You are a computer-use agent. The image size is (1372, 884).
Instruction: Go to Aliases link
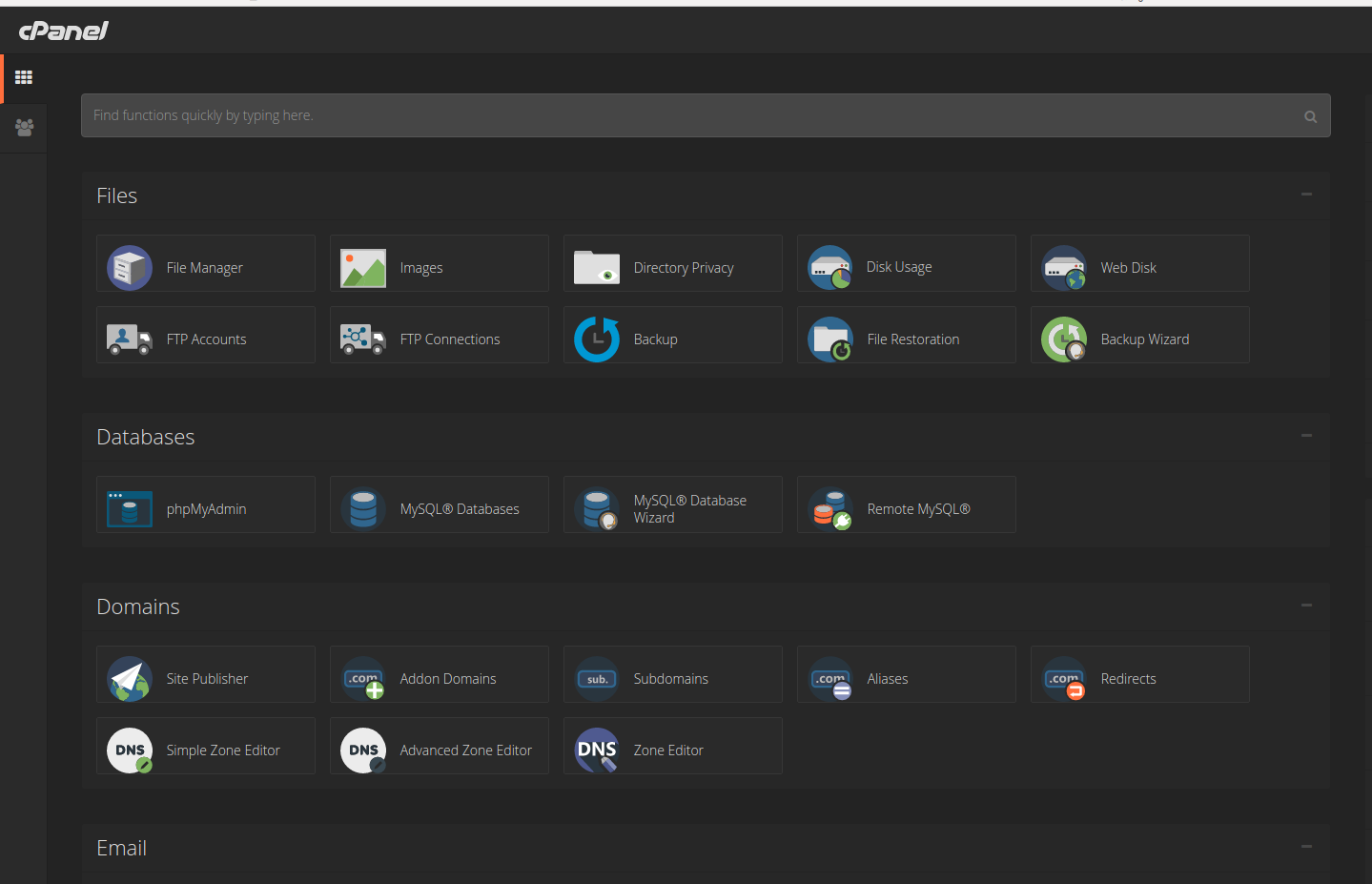click(x=888, y=679)
